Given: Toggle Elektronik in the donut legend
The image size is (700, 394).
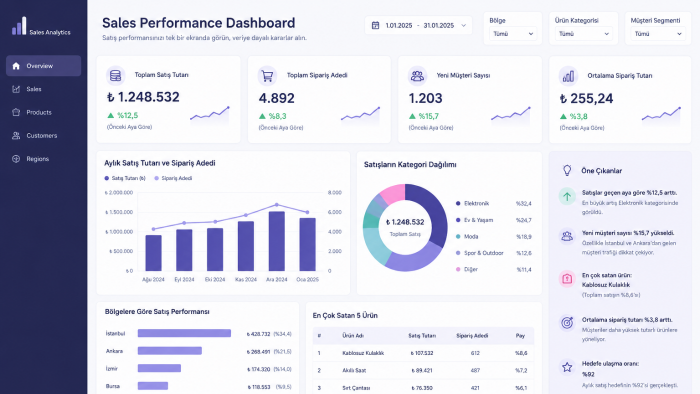Looking at the screenshot, I should click(x=472, y=203).
